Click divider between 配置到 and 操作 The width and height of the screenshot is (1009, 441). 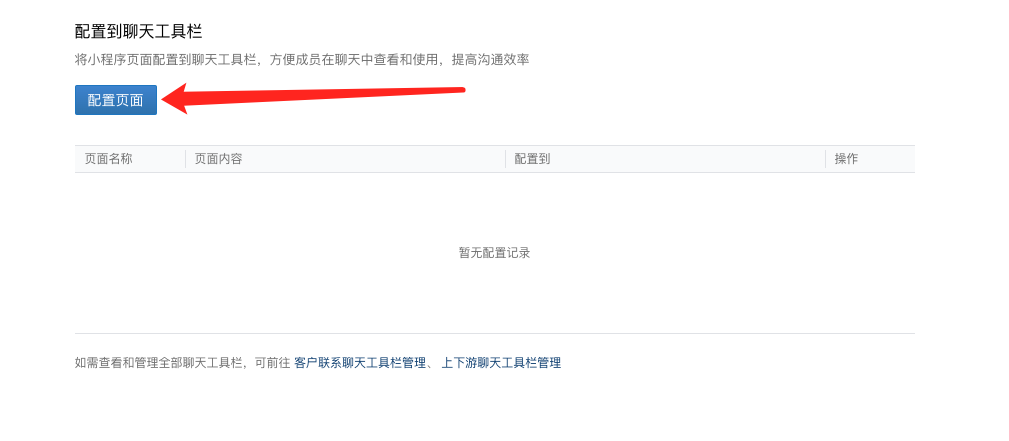pos(825,159)
